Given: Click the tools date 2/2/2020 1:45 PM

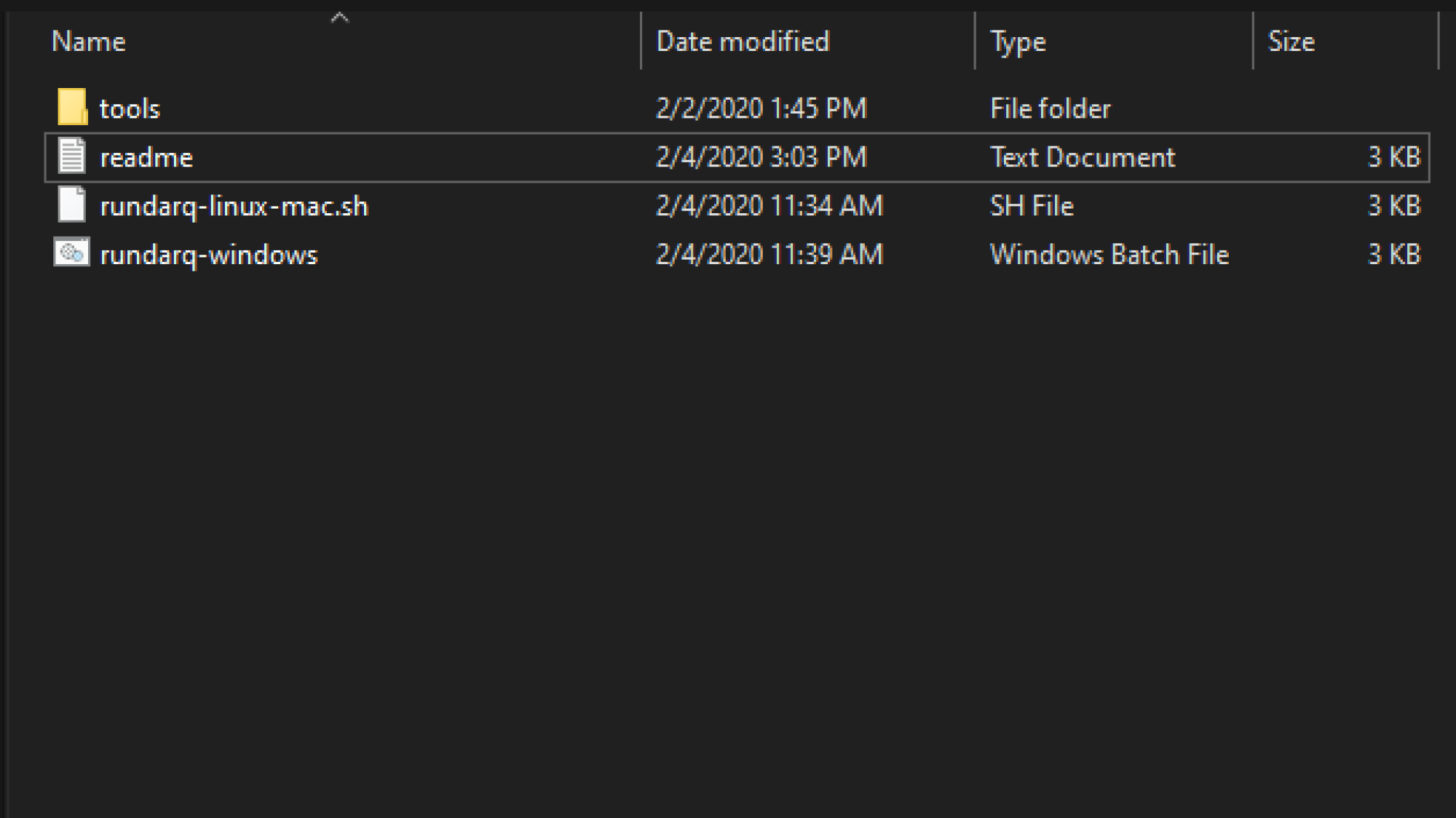Looking at the screenshot, I should click(761, 109).
